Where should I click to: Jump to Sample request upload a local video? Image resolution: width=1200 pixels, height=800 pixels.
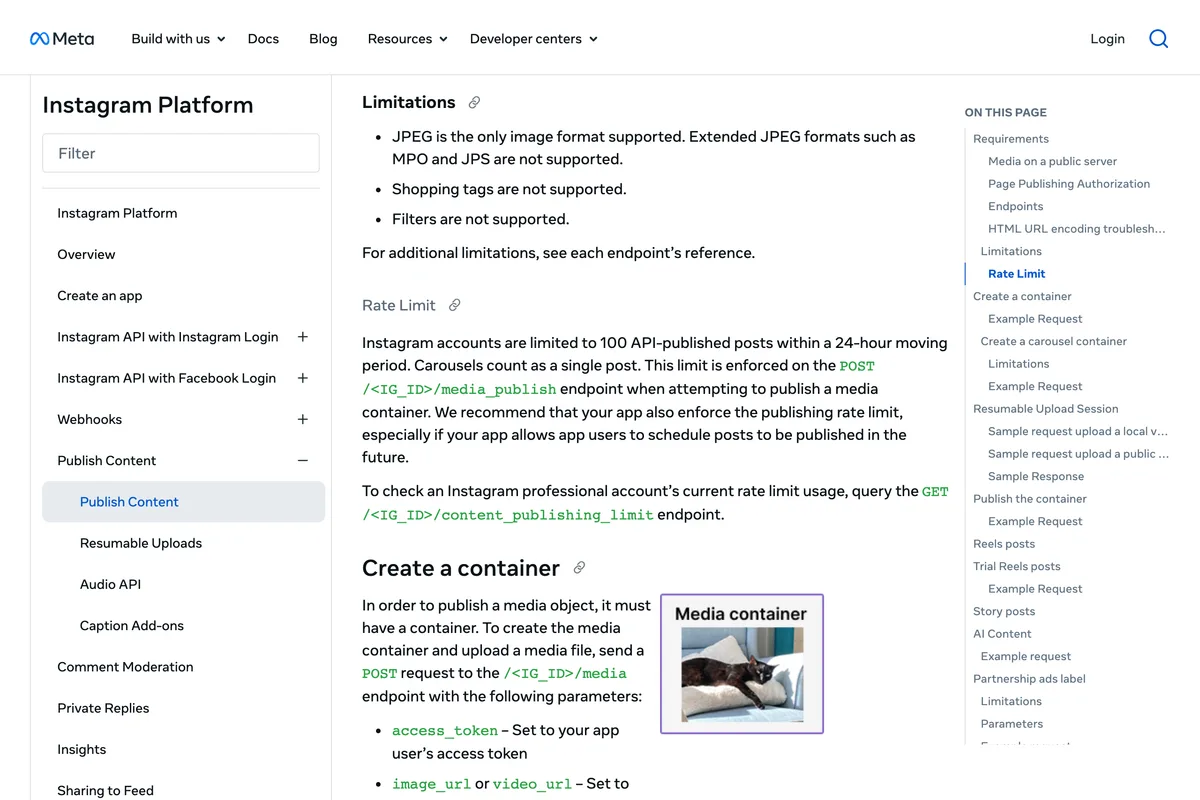(1078, 431)
